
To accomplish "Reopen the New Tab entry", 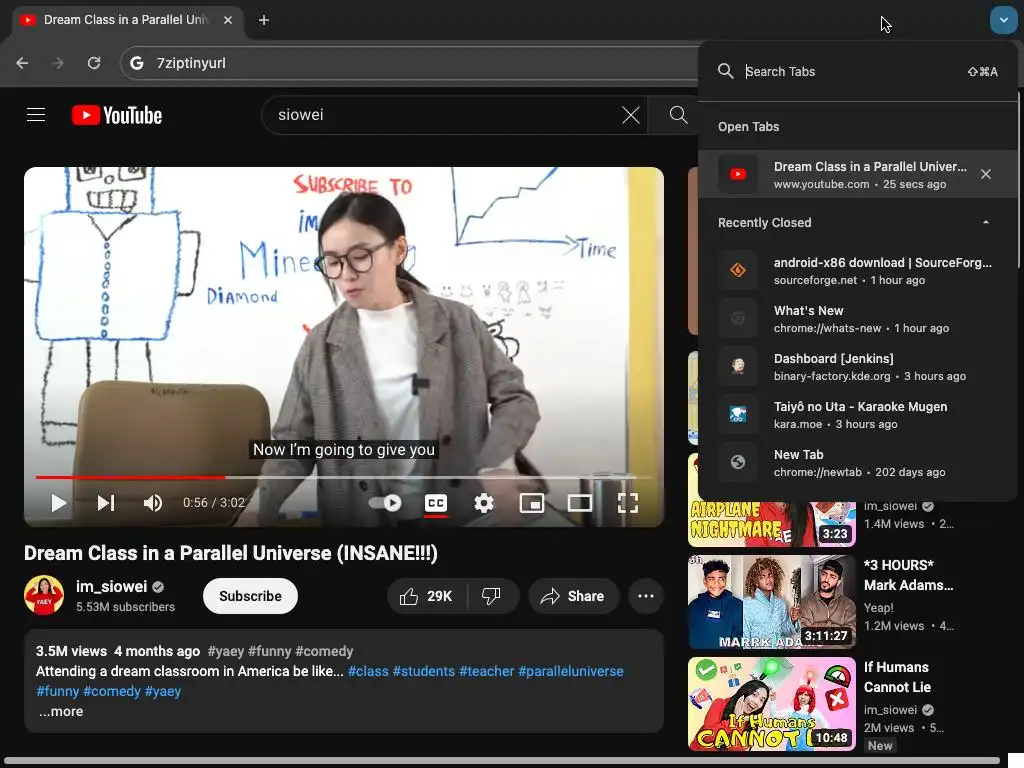I will coord(857,462).
